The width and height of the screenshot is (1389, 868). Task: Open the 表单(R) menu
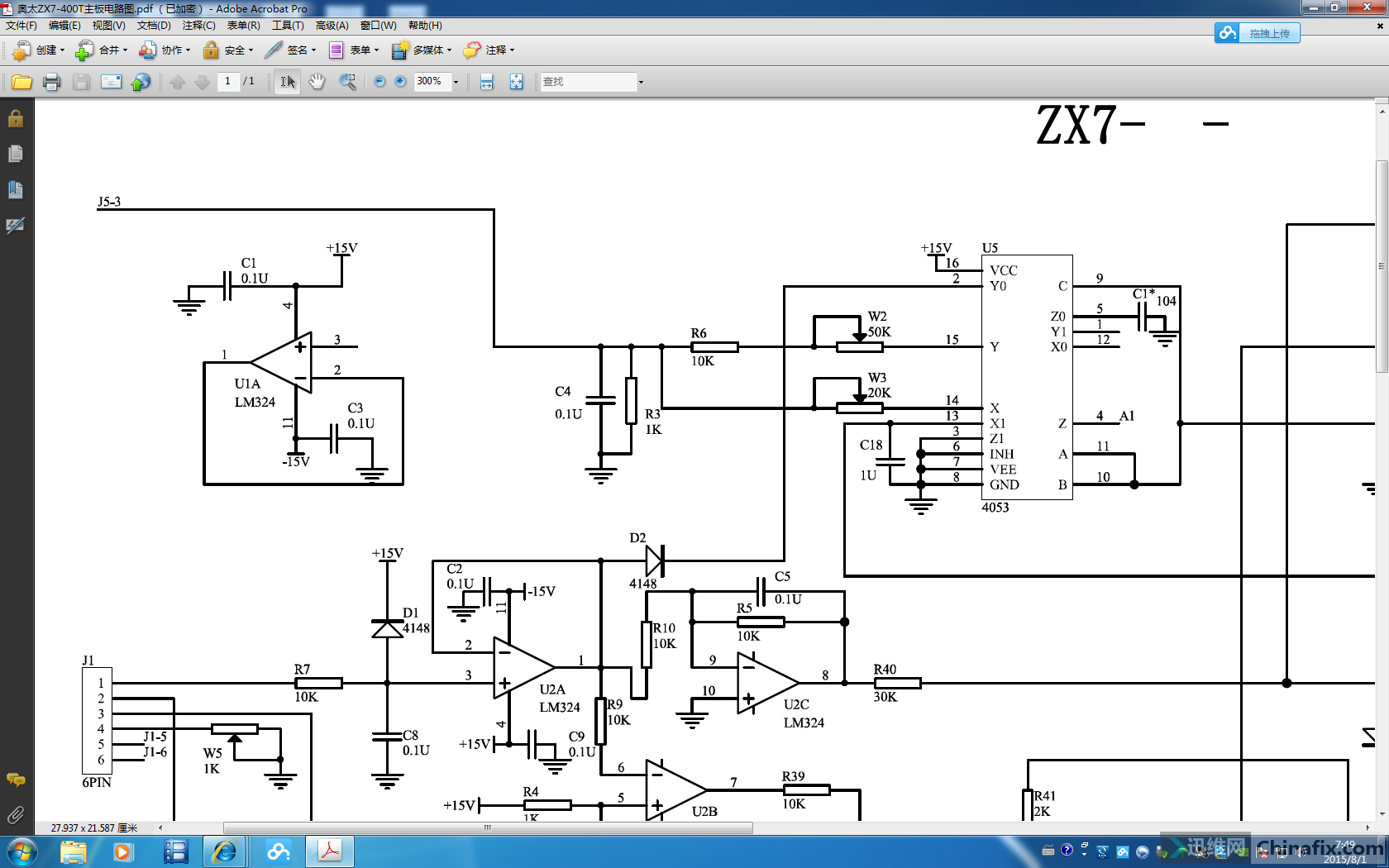[243, 26]
